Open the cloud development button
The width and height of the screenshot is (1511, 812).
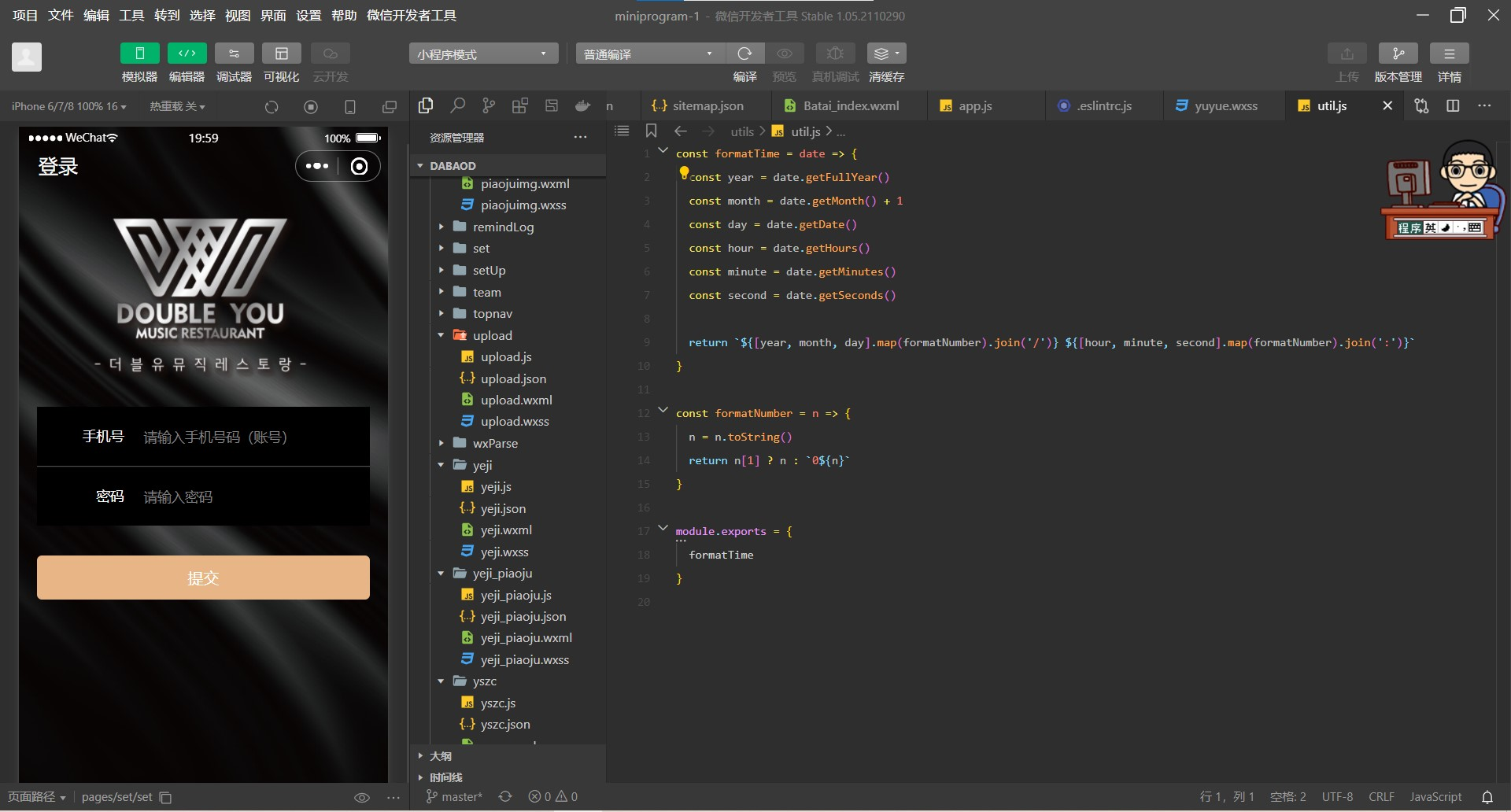tap(330, 54)
